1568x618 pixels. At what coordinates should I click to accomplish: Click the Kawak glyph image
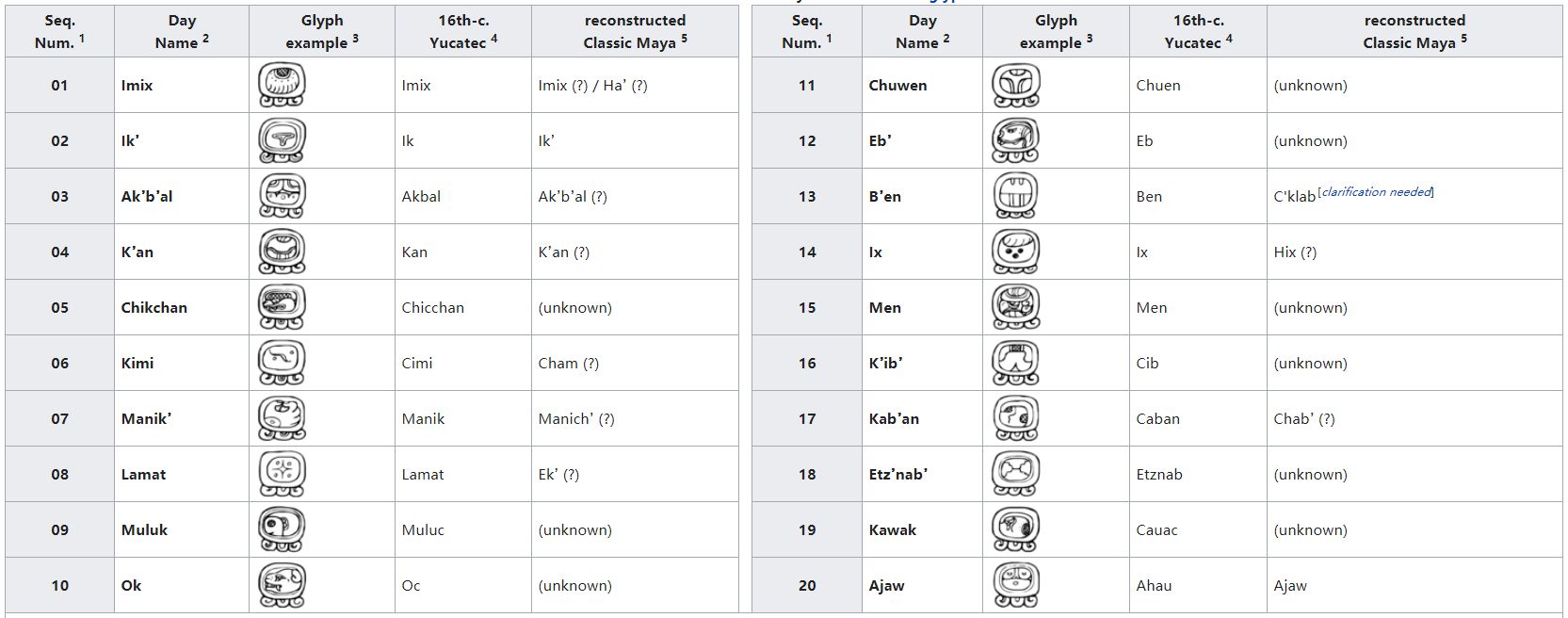tap(1015, 530)
